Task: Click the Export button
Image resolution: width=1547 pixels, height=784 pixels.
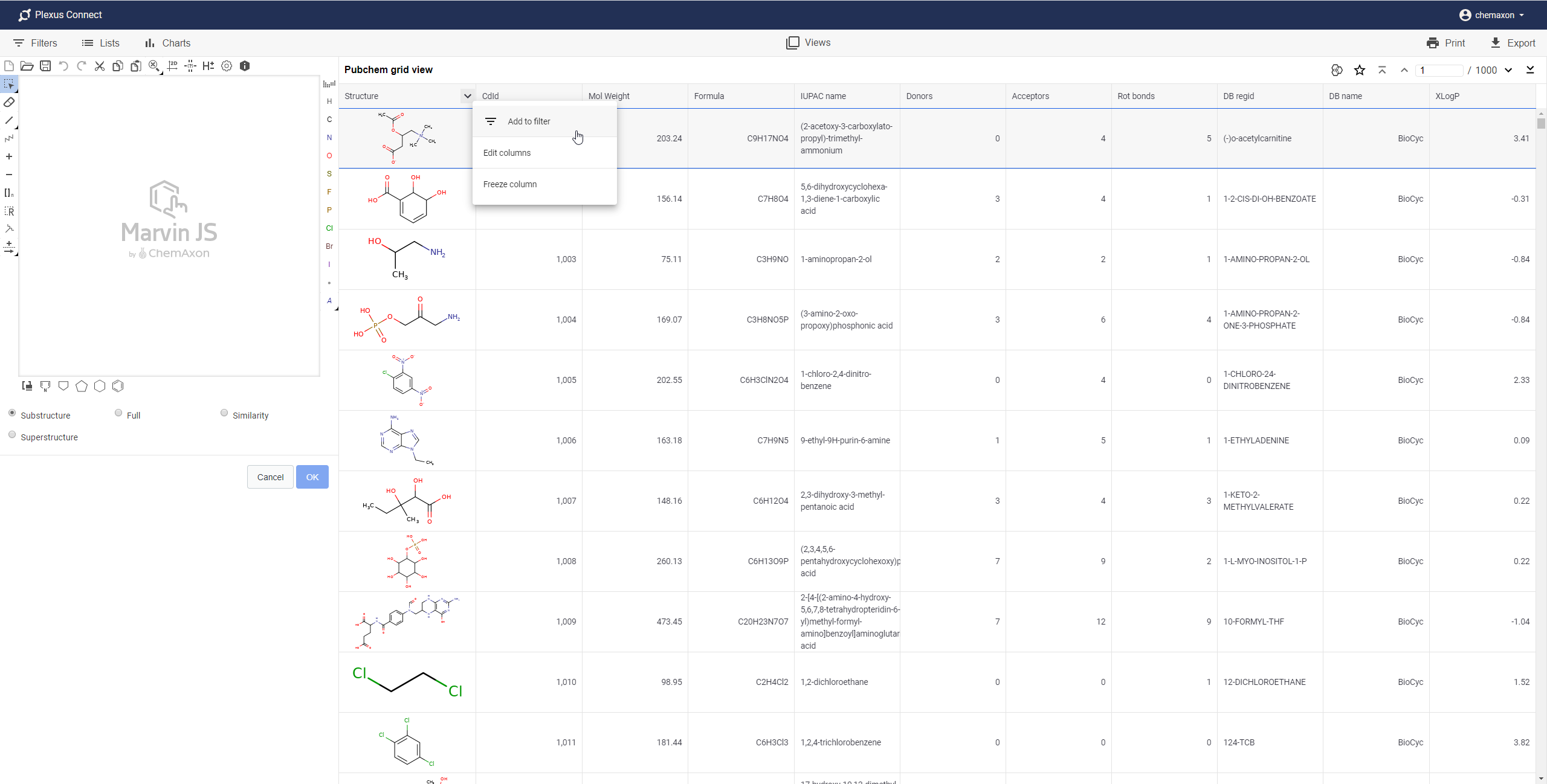Action: [x=1513, y=43]
